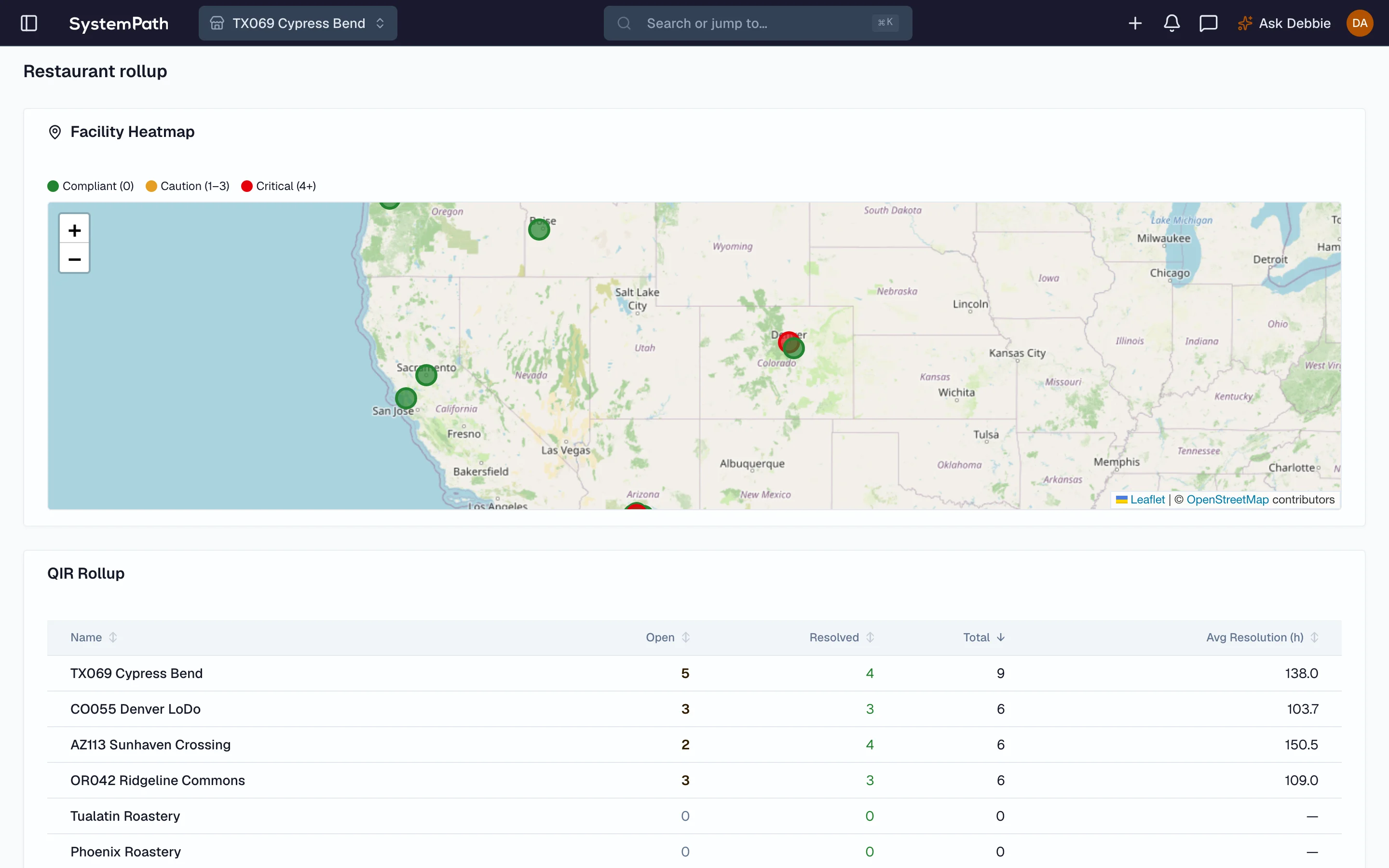Click the 138.0 avg resolution value
This screenshot has height=868, width=1389.
point(1301,673)
